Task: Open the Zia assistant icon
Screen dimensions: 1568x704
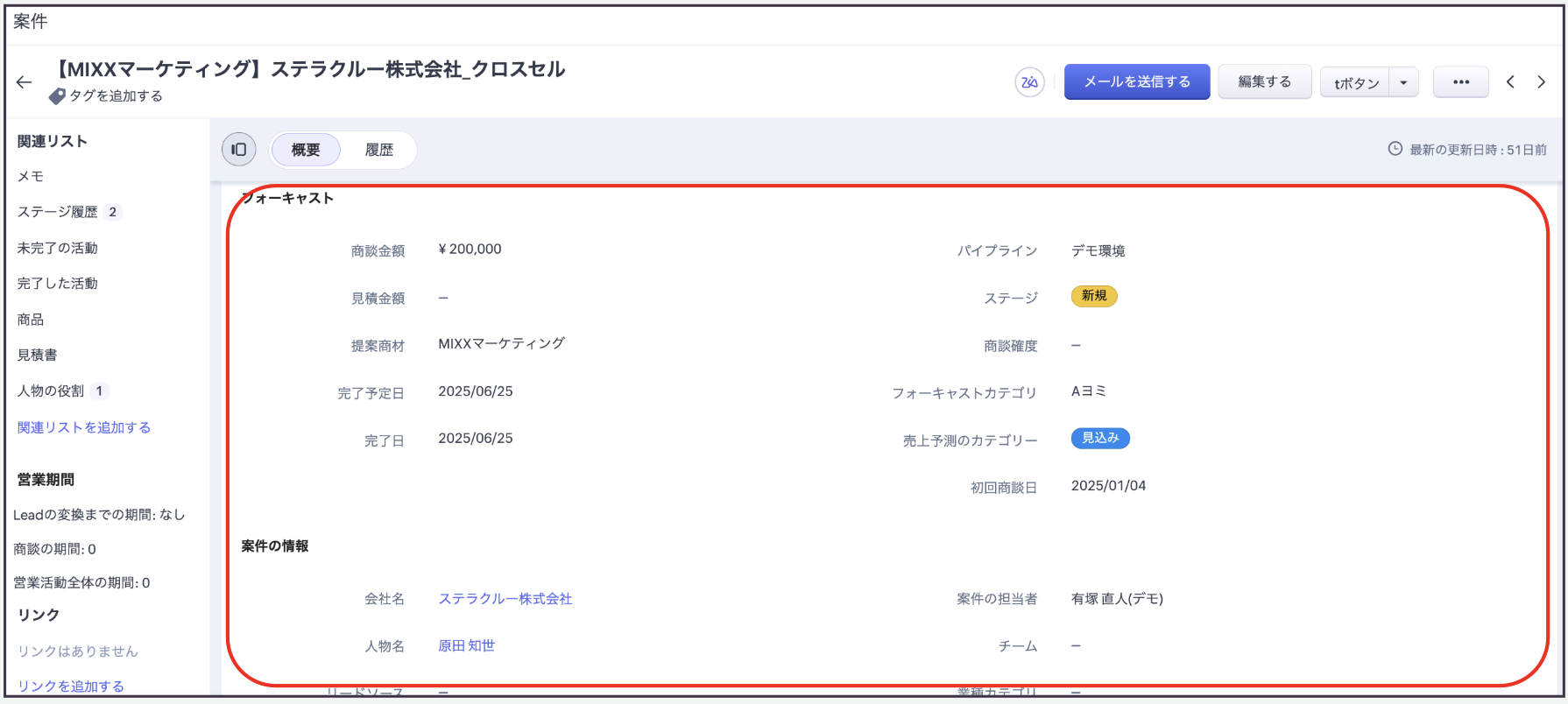Action: [x=1029, y=82]
